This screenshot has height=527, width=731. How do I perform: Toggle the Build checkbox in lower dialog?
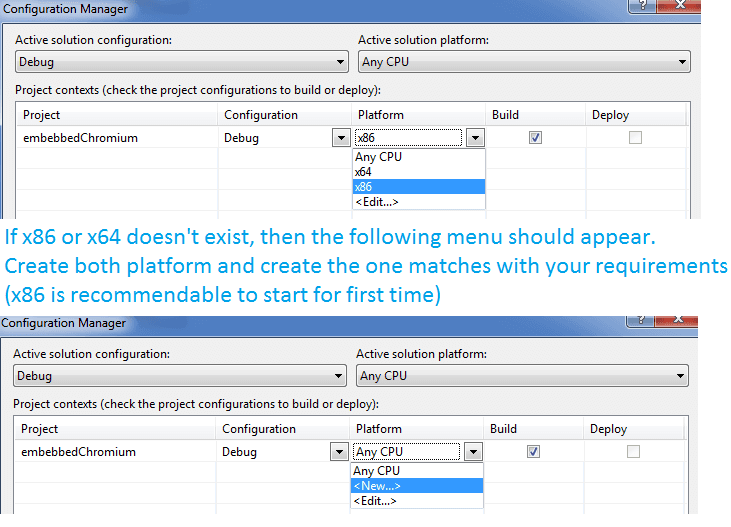(534, 452)
